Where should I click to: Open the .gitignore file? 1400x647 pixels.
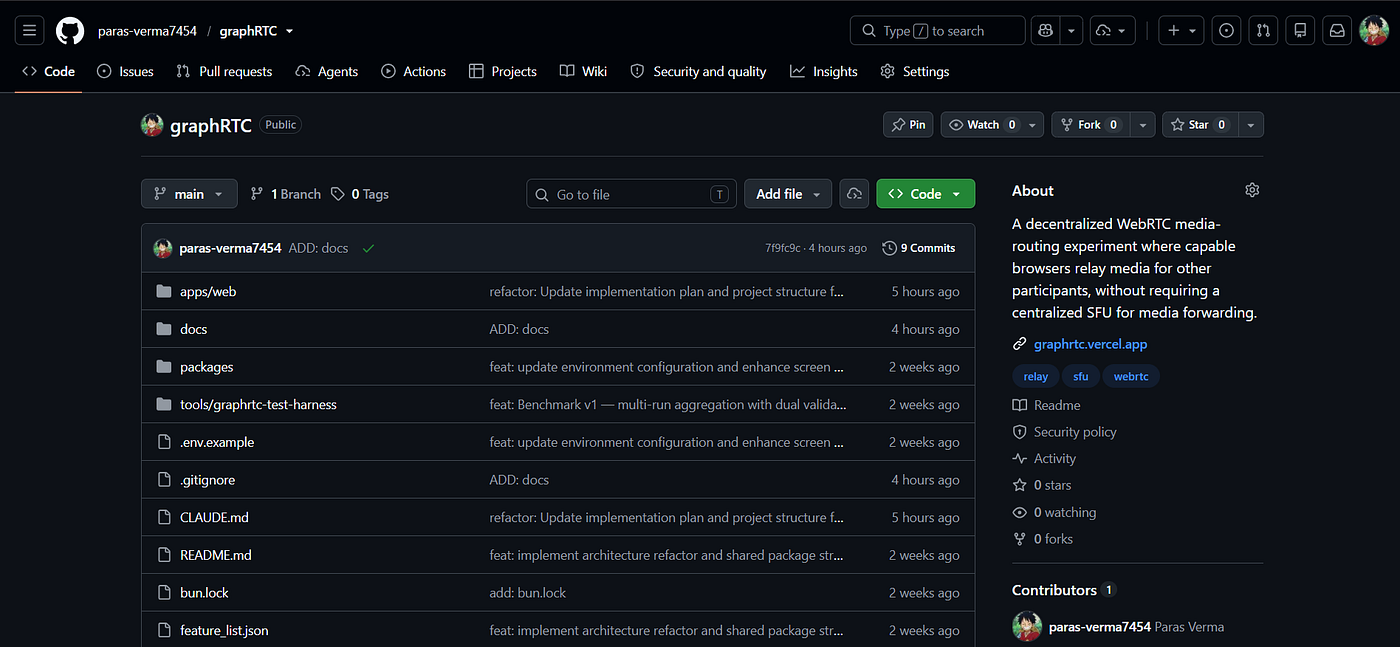(208, 480)
